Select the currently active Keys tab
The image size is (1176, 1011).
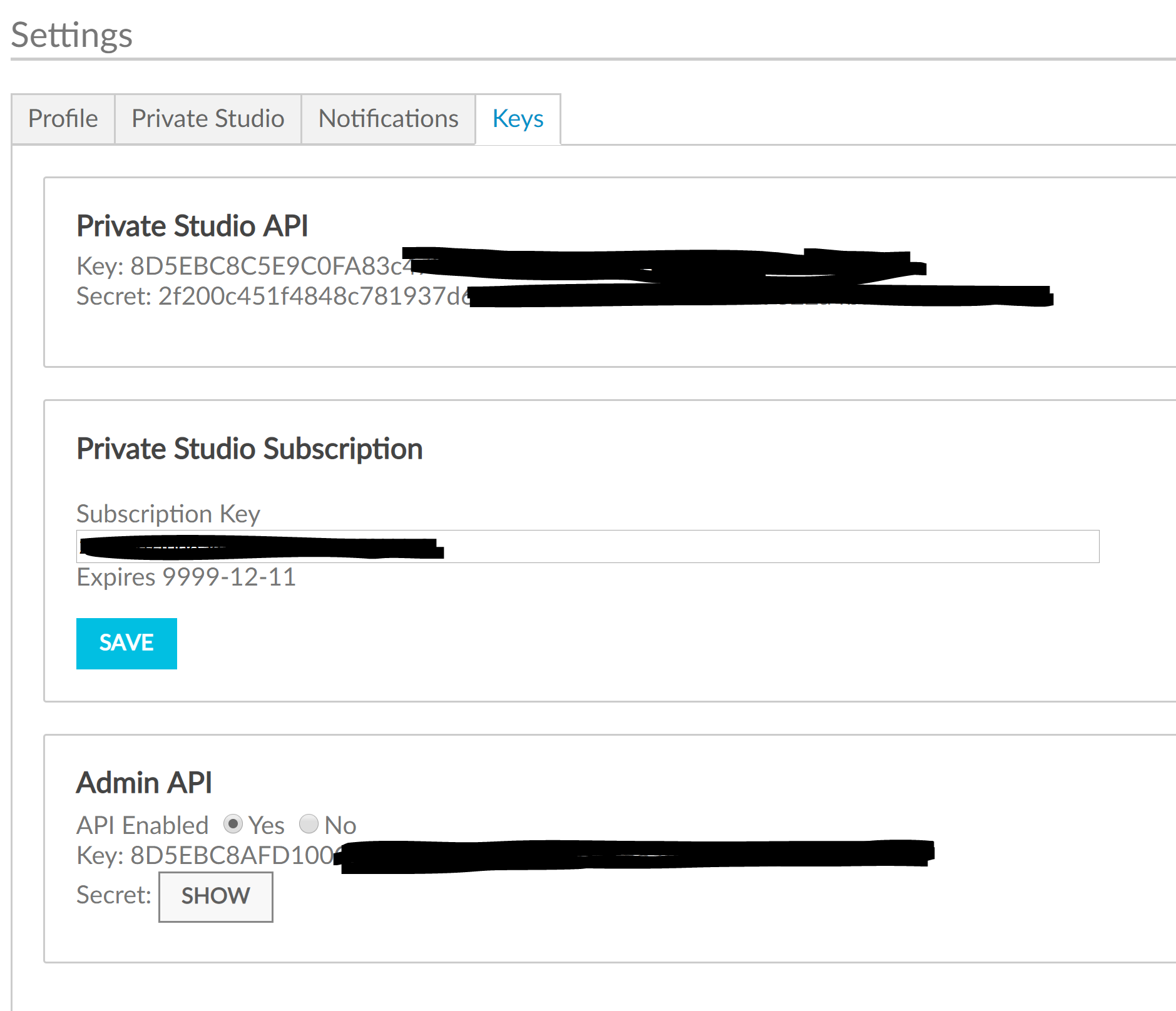pos(518,118)
